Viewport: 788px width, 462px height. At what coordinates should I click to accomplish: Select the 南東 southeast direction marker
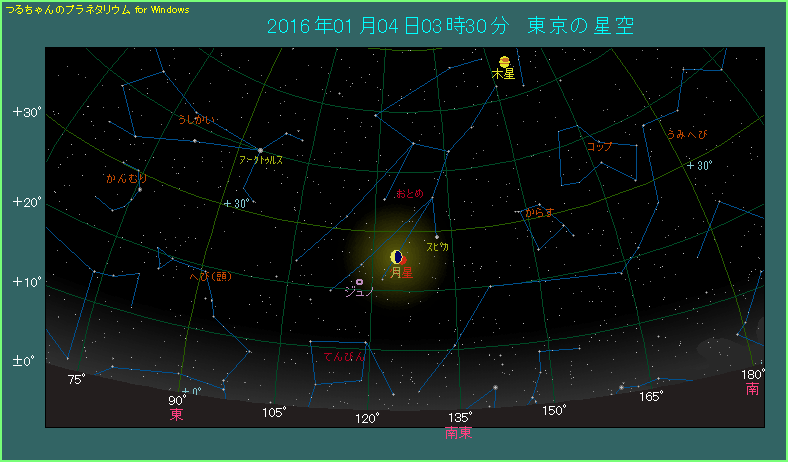(458, 432)
